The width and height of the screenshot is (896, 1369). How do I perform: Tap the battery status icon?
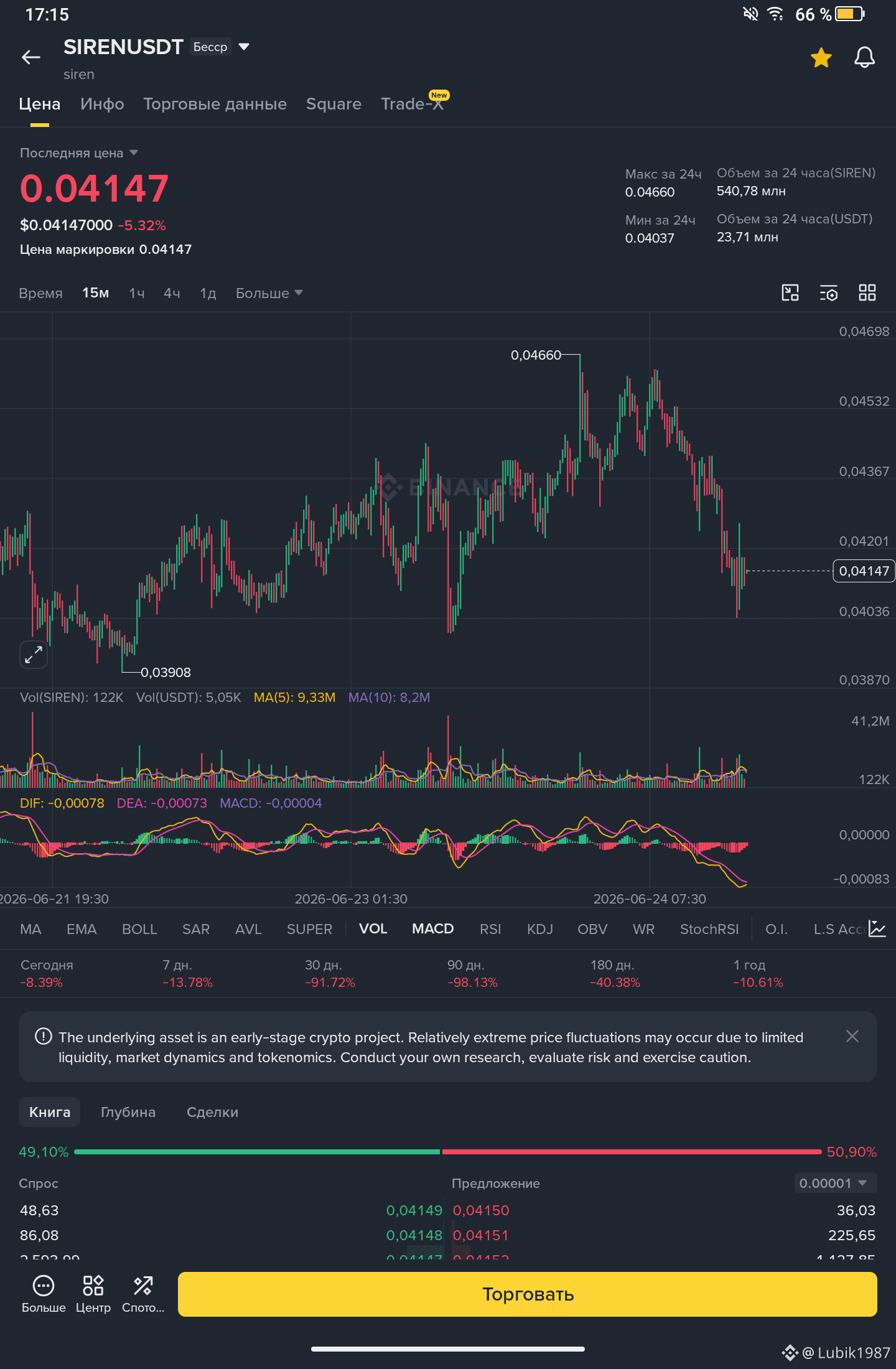(850, 14)
